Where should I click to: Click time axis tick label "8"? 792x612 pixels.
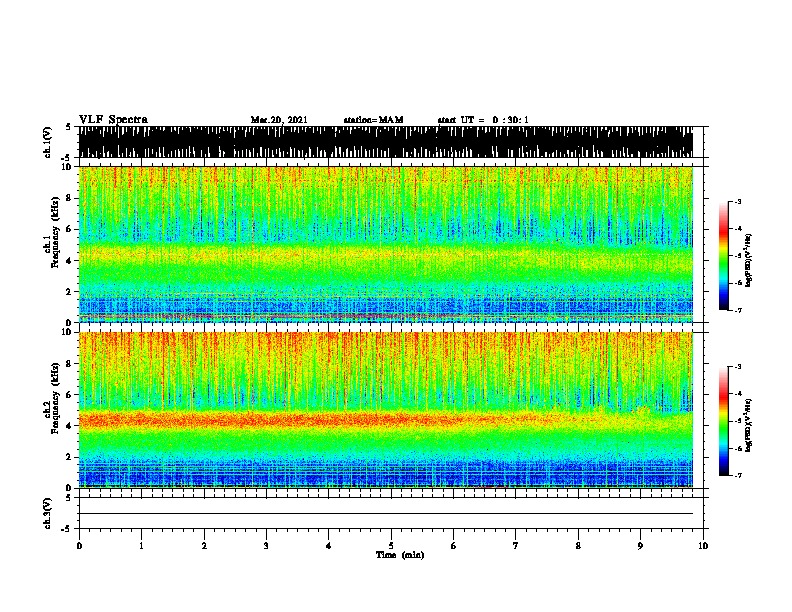coord(578,546)
